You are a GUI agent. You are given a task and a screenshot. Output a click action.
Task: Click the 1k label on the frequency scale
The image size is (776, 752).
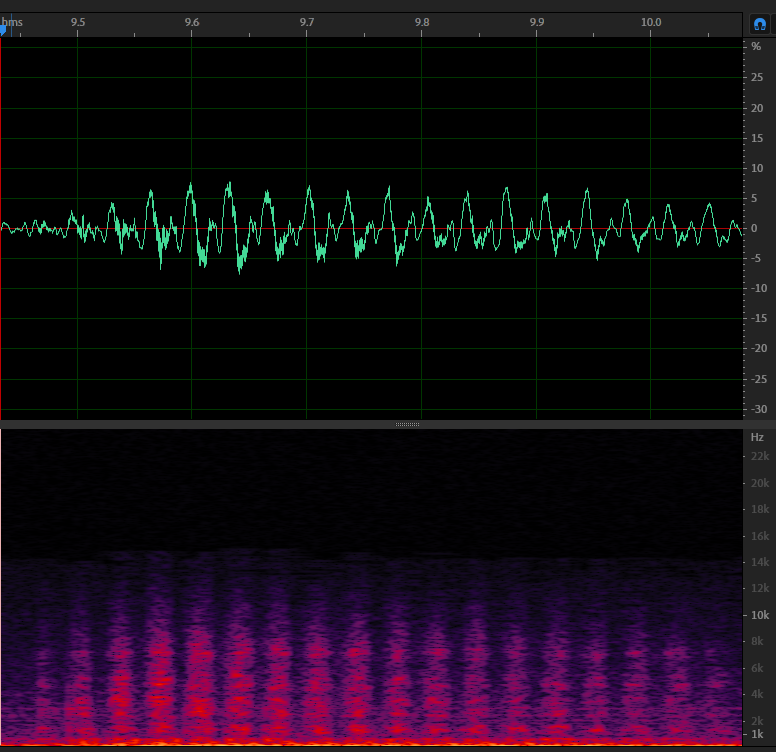757,734
